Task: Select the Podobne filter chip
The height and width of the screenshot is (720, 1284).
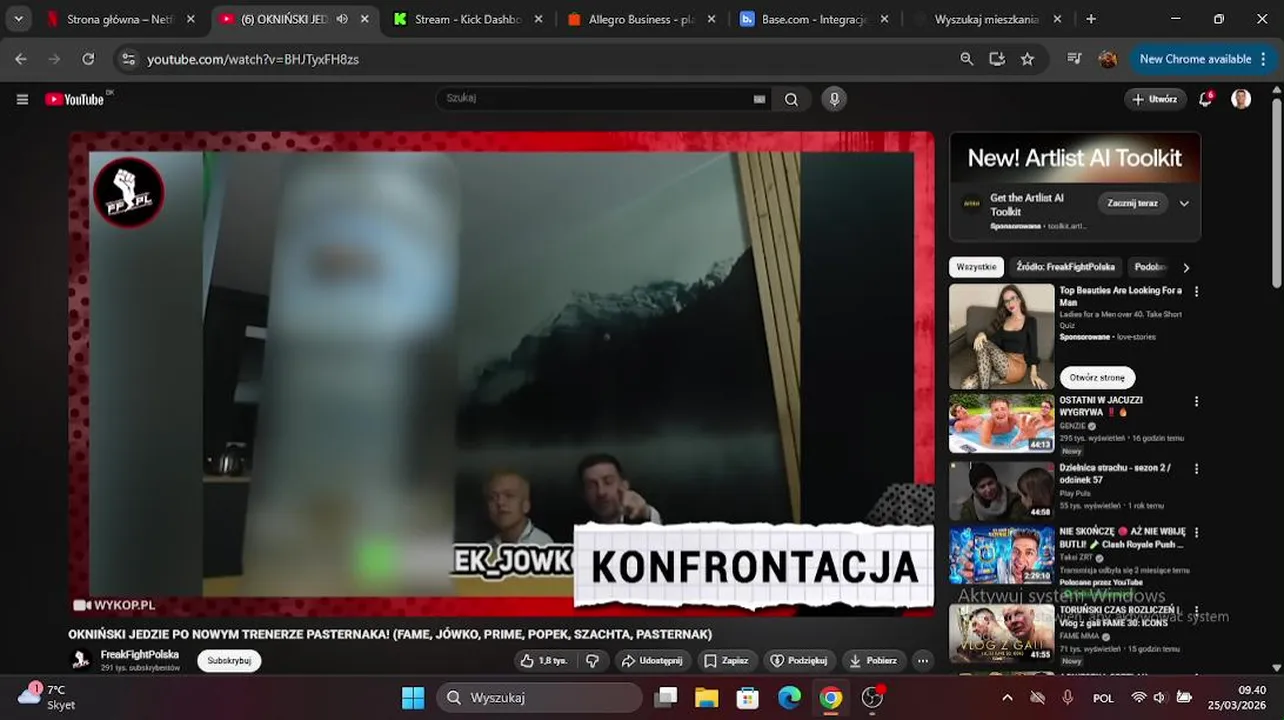Action: pyautogui.click(x=1150, y=267)
